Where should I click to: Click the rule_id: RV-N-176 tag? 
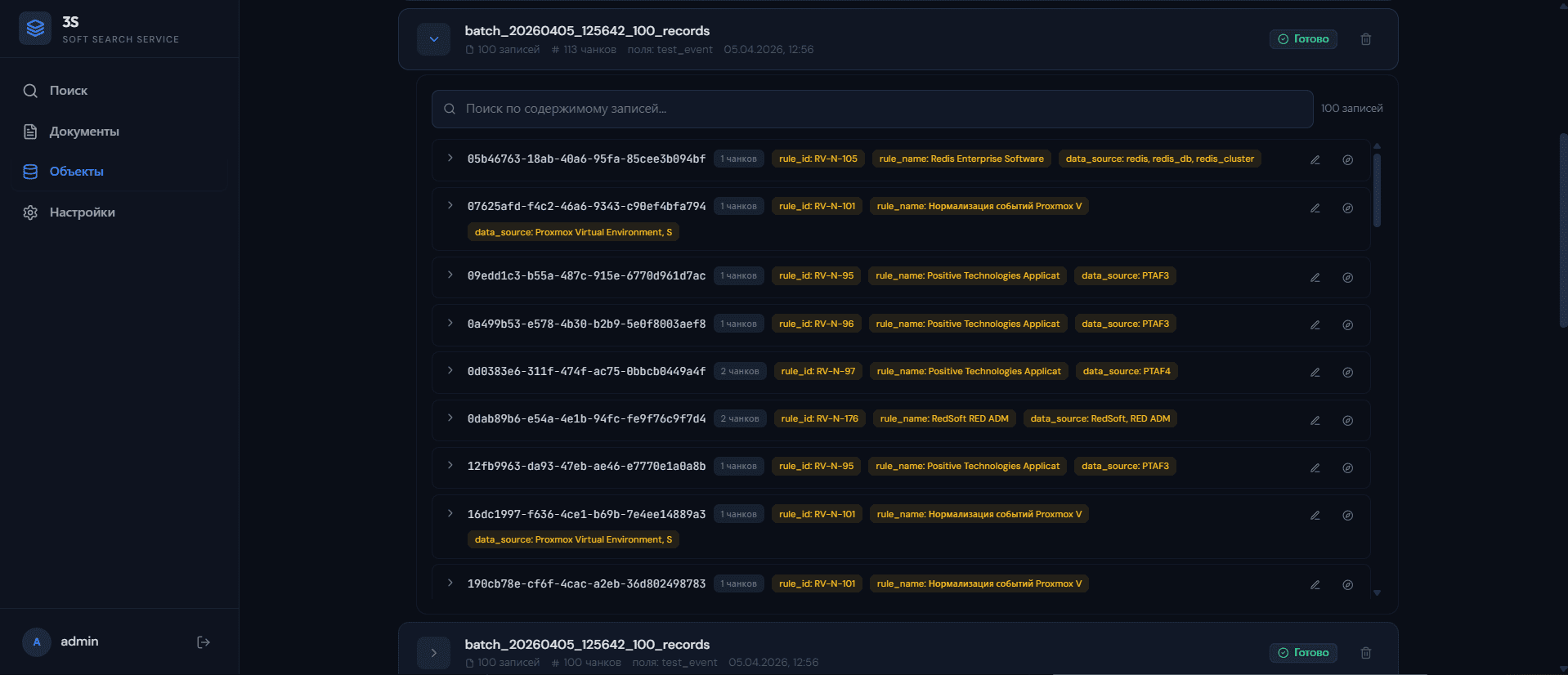[818, 419]
